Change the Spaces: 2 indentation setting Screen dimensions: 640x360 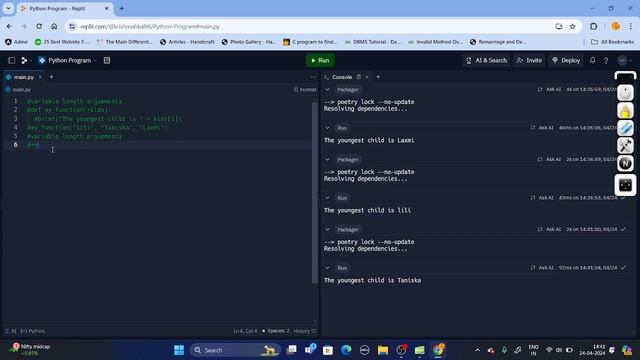(276, 331)
